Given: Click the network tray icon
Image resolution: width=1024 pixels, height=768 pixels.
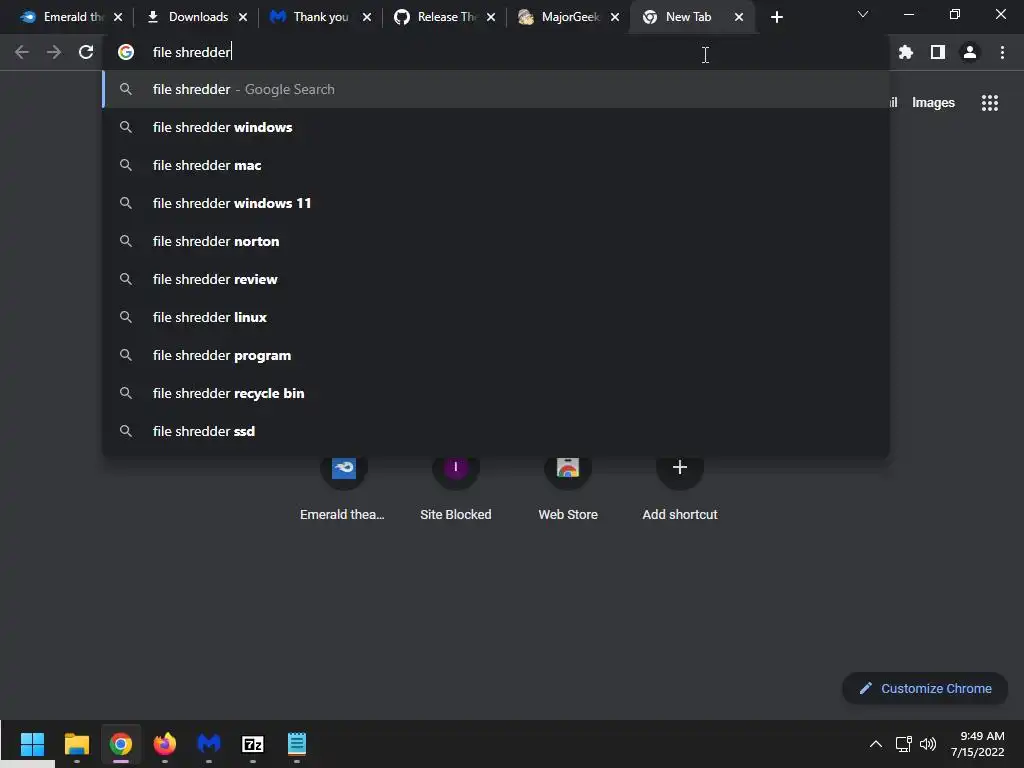Looking at the screenshot, I should point(903,744).
